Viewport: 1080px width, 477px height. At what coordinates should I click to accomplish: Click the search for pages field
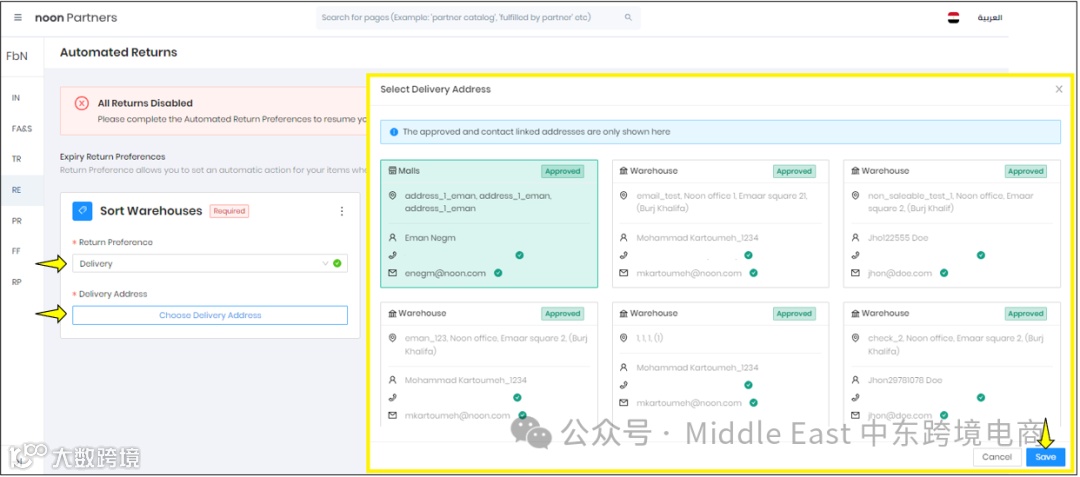pos(478,17)
